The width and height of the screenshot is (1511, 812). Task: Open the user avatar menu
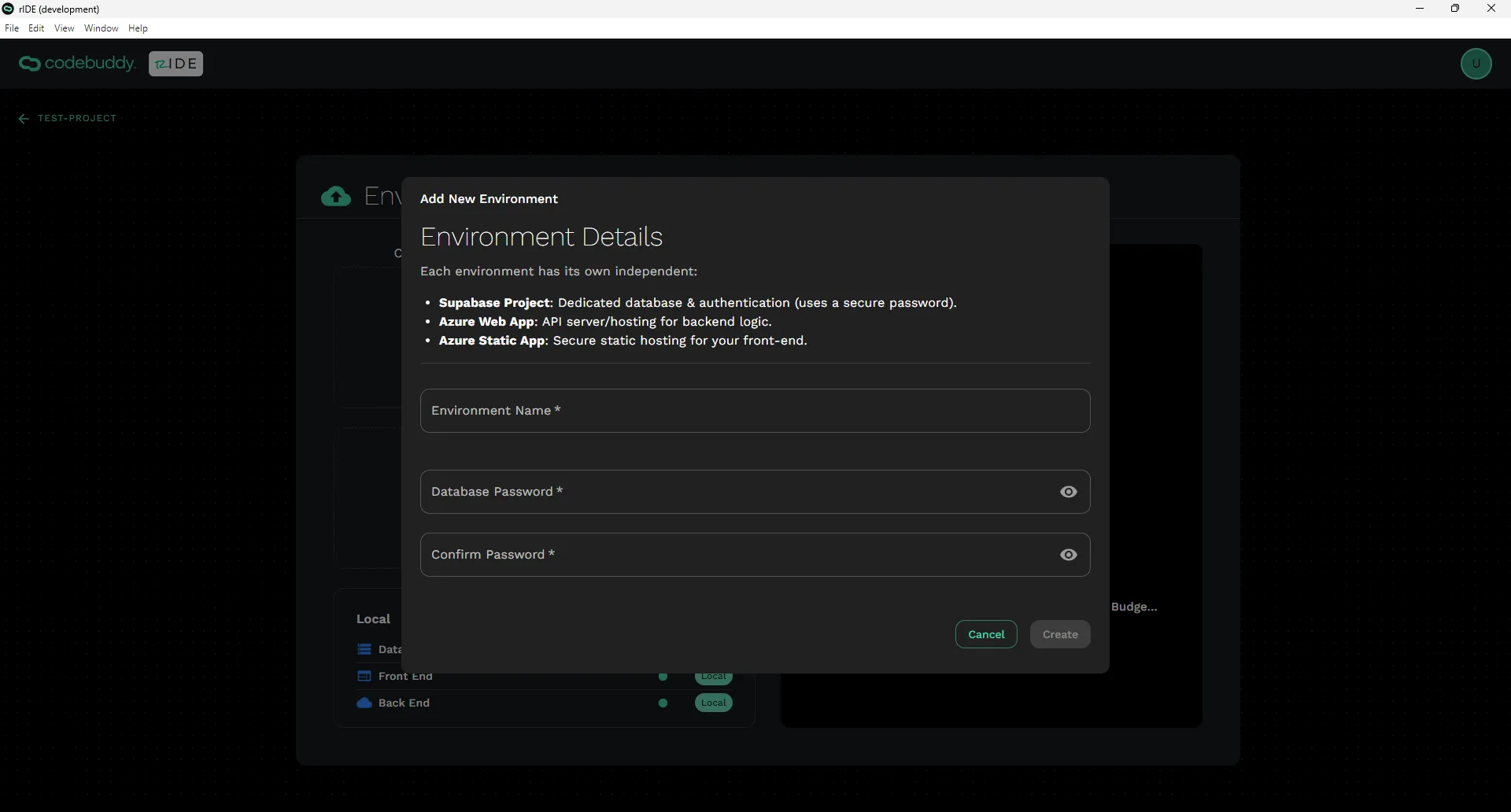(x=1476, y=64)
